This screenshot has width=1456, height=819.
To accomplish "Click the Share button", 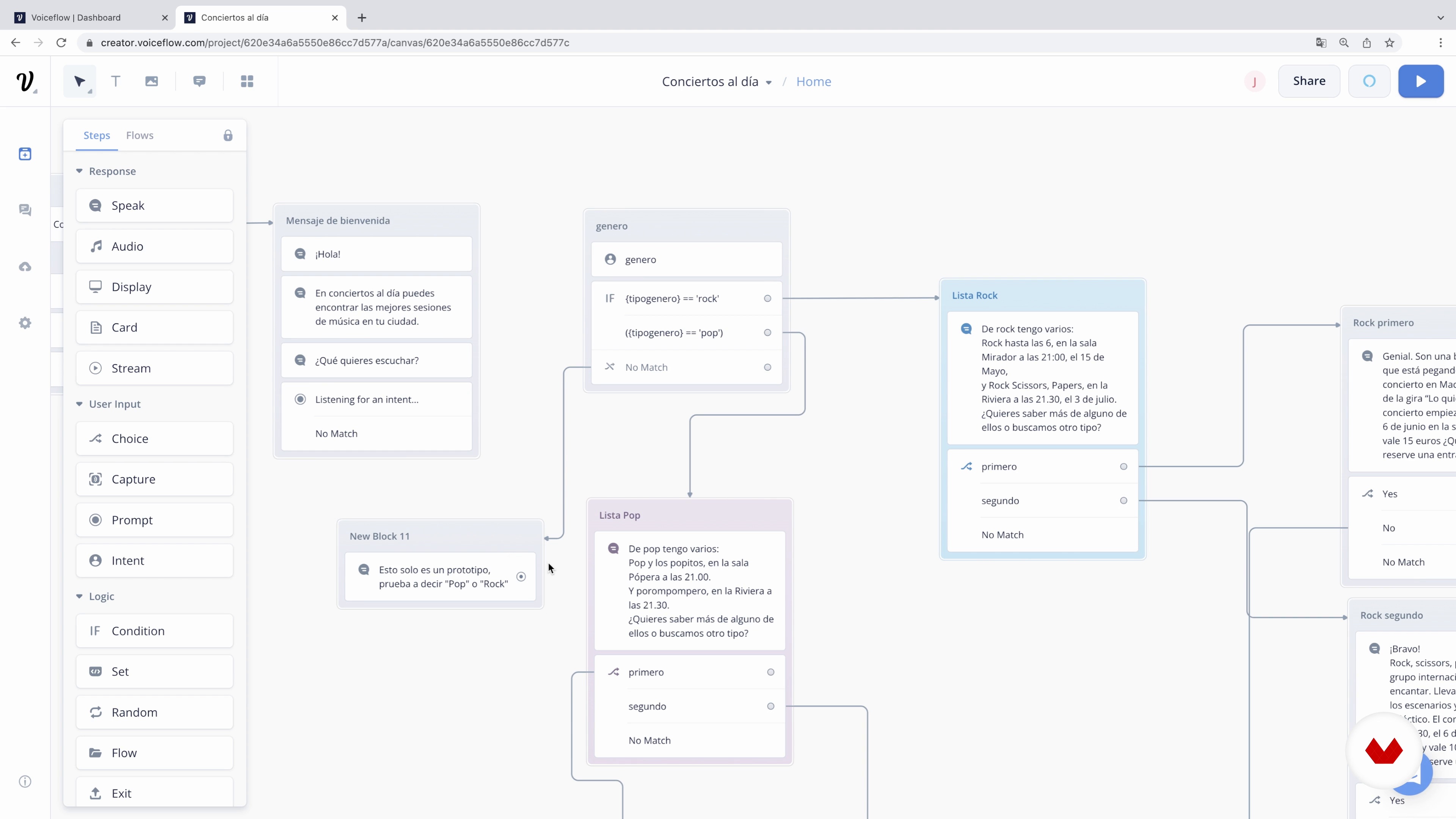I will 1309,82.
